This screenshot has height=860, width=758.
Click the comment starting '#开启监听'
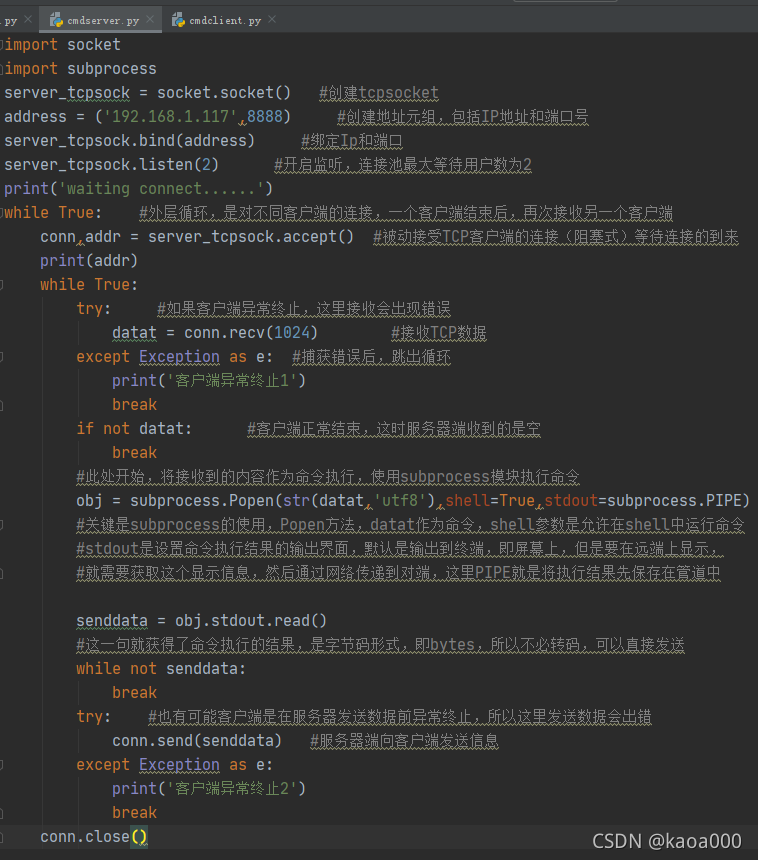(x=403, y=165)
